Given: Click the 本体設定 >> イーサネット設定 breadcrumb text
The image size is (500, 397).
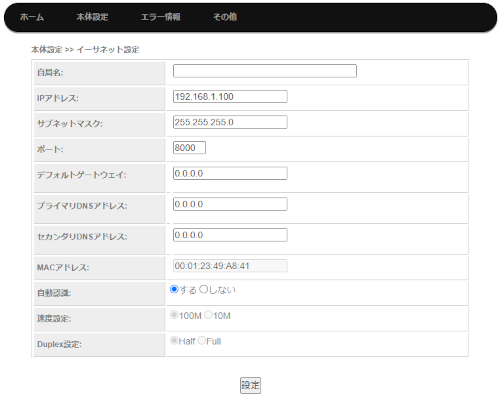Looking at the screenshot, I should tap(85, 50).
